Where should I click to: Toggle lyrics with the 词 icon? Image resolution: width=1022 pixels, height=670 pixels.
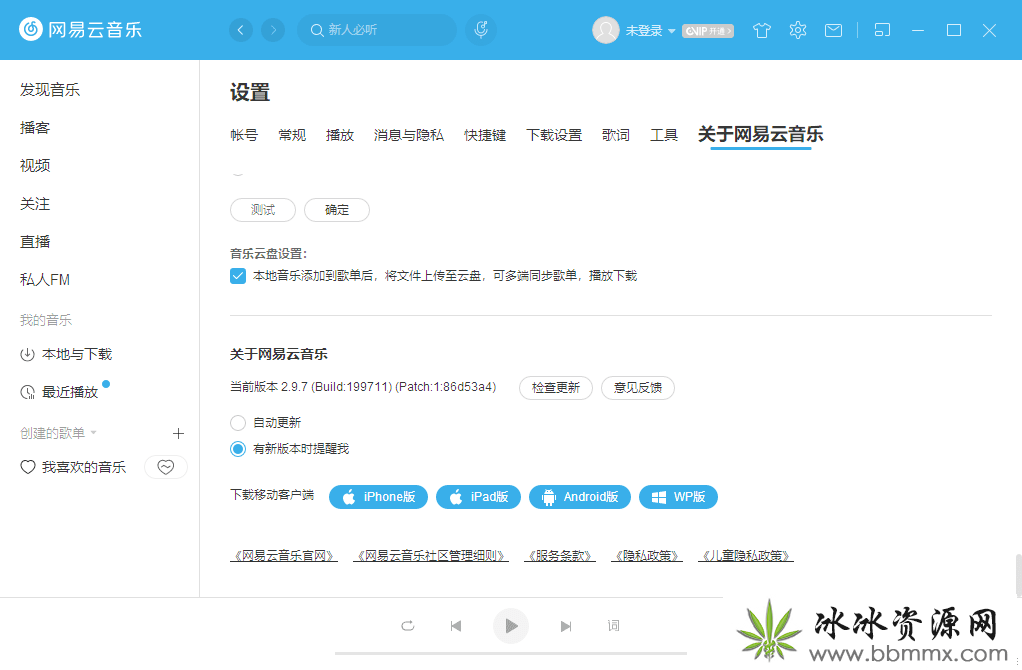click(613, 626)
